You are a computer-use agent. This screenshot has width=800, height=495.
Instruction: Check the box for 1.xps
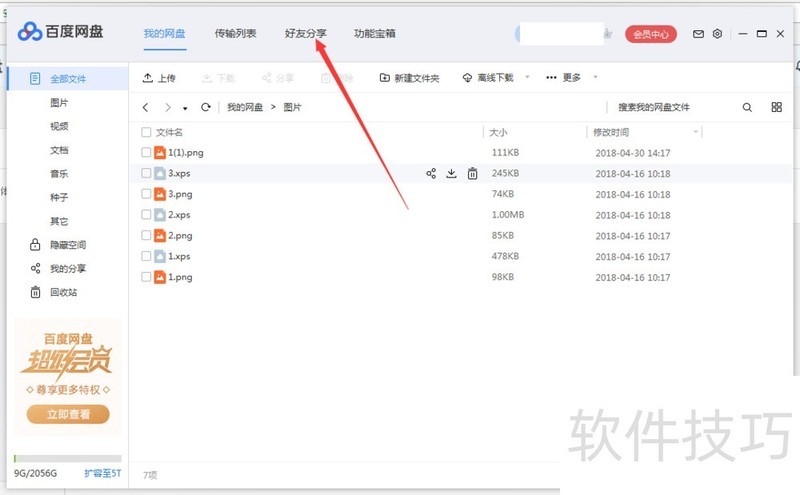pos(146,256)
